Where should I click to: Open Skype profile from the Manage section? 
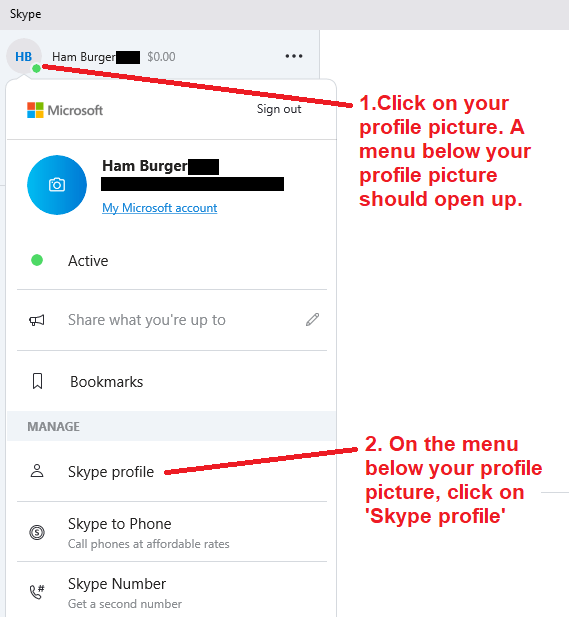point(172,471)
